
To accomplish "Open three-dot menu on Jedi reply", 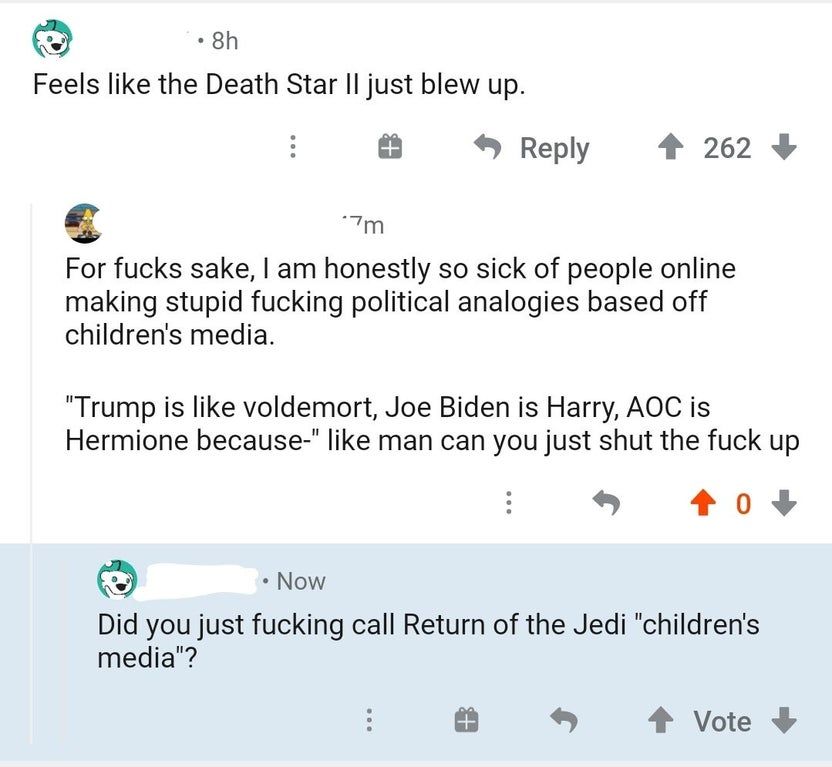I will [368, 720].
